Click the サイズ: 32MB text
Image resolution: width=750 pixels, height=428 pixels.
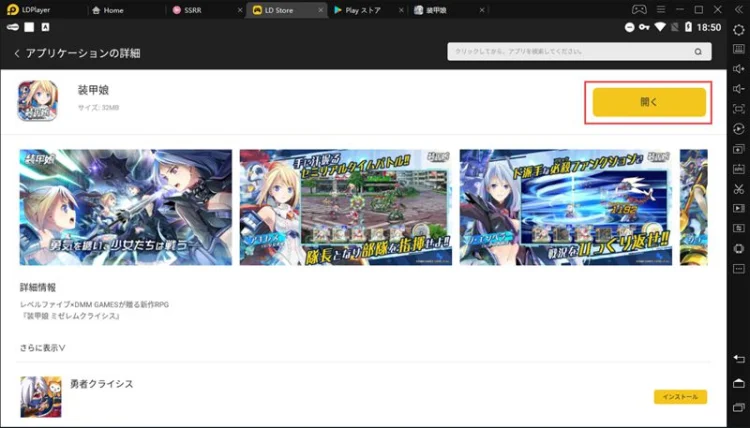pos(99,108)
